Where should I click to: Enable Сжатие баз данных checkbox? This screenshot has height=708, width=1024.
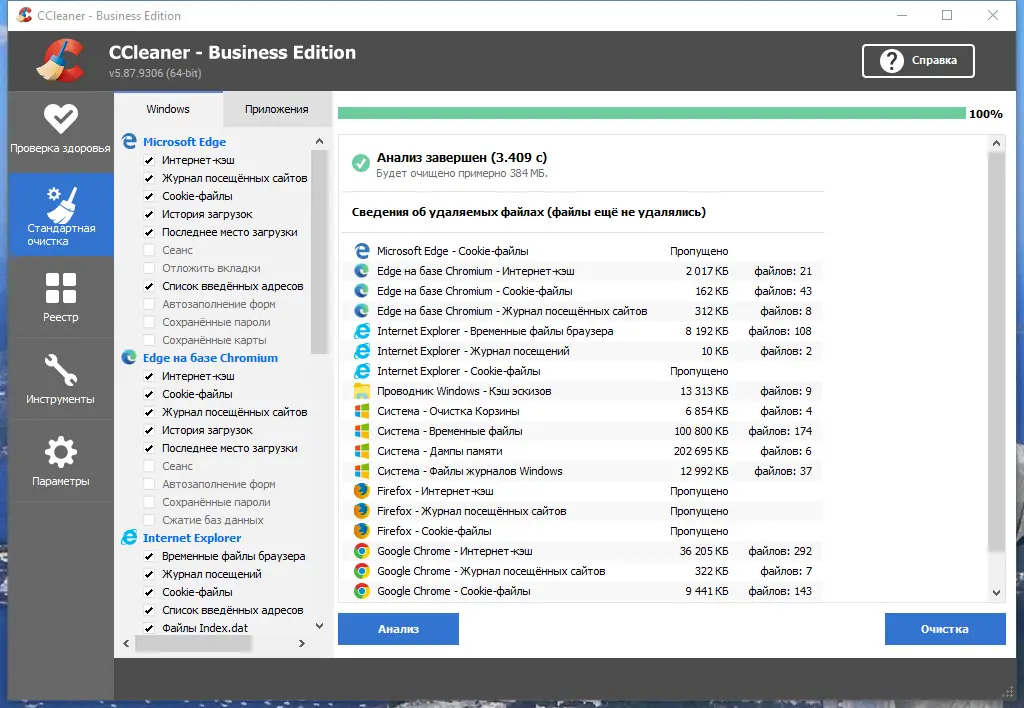point(149,520)
